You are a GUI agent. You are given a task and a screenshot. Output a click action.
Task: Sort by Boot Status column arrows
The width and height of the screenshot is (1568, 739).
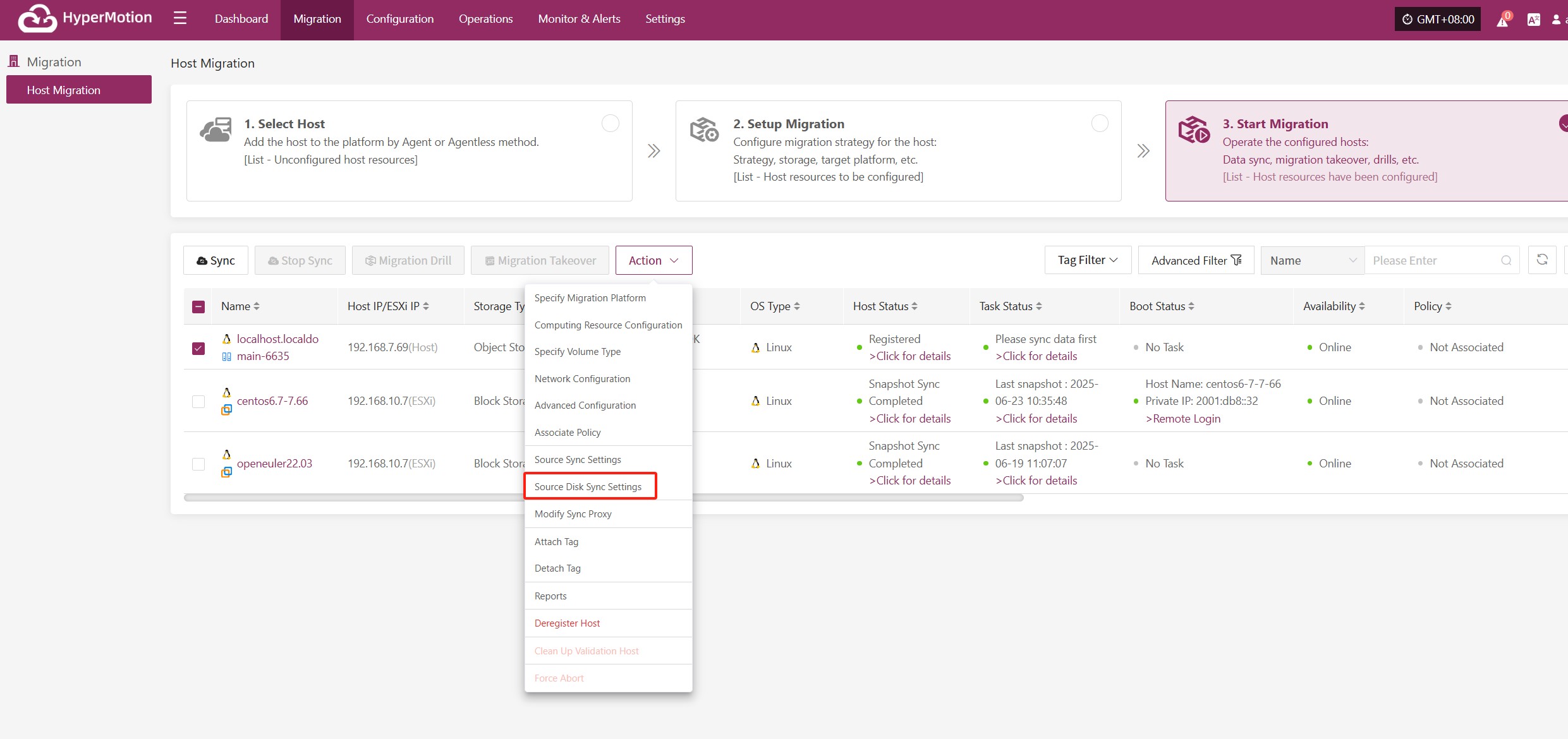click(1191, 306)
